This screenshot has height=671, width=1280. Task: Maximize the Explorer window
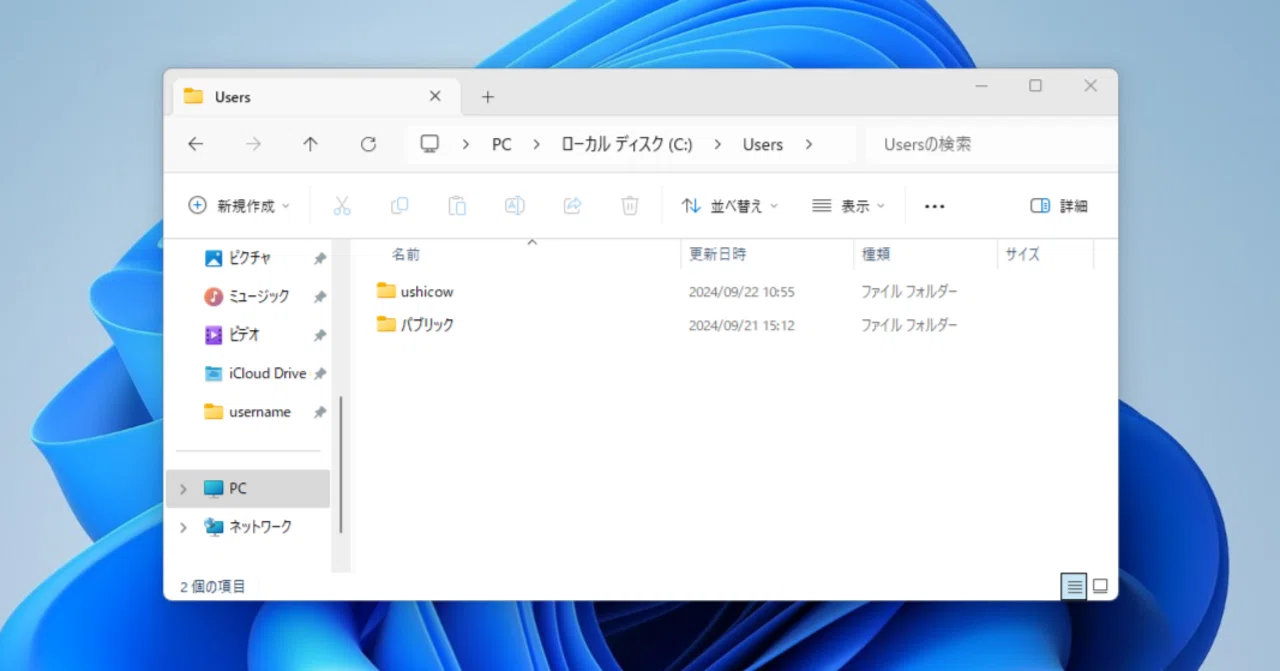[1035, 86]
